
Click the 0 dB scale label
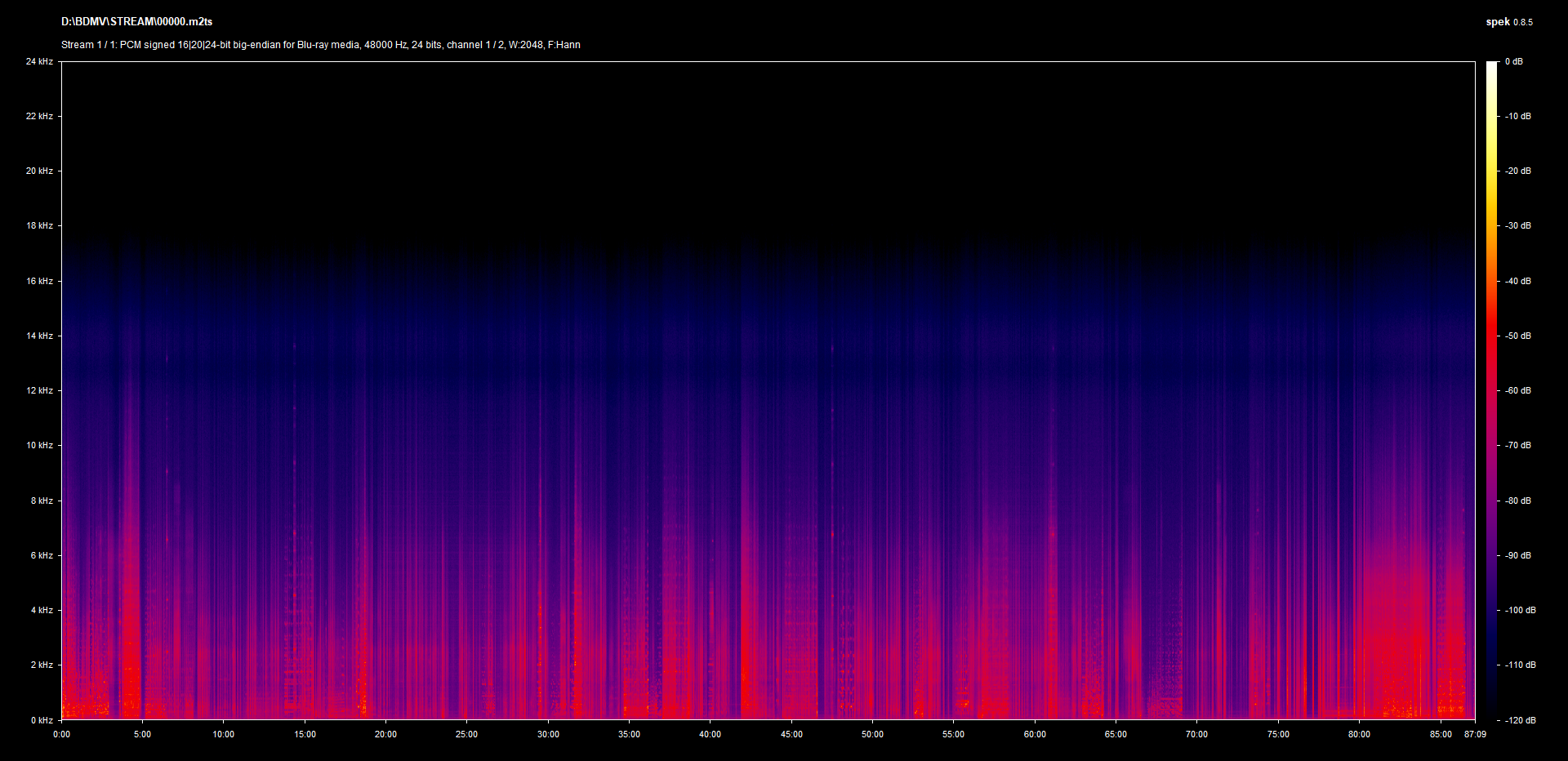[1513, 62]
